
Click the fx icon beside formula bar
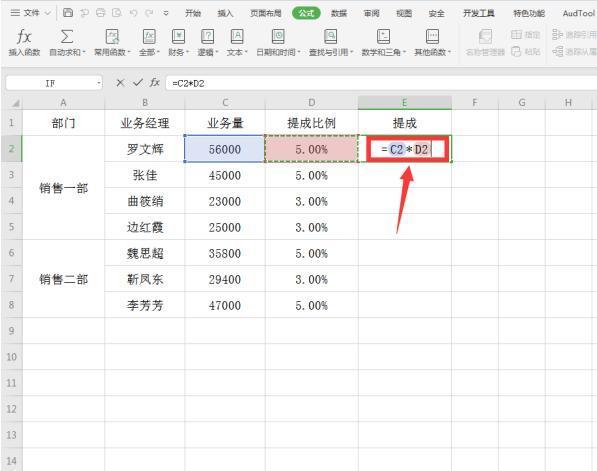pos(154,82)
